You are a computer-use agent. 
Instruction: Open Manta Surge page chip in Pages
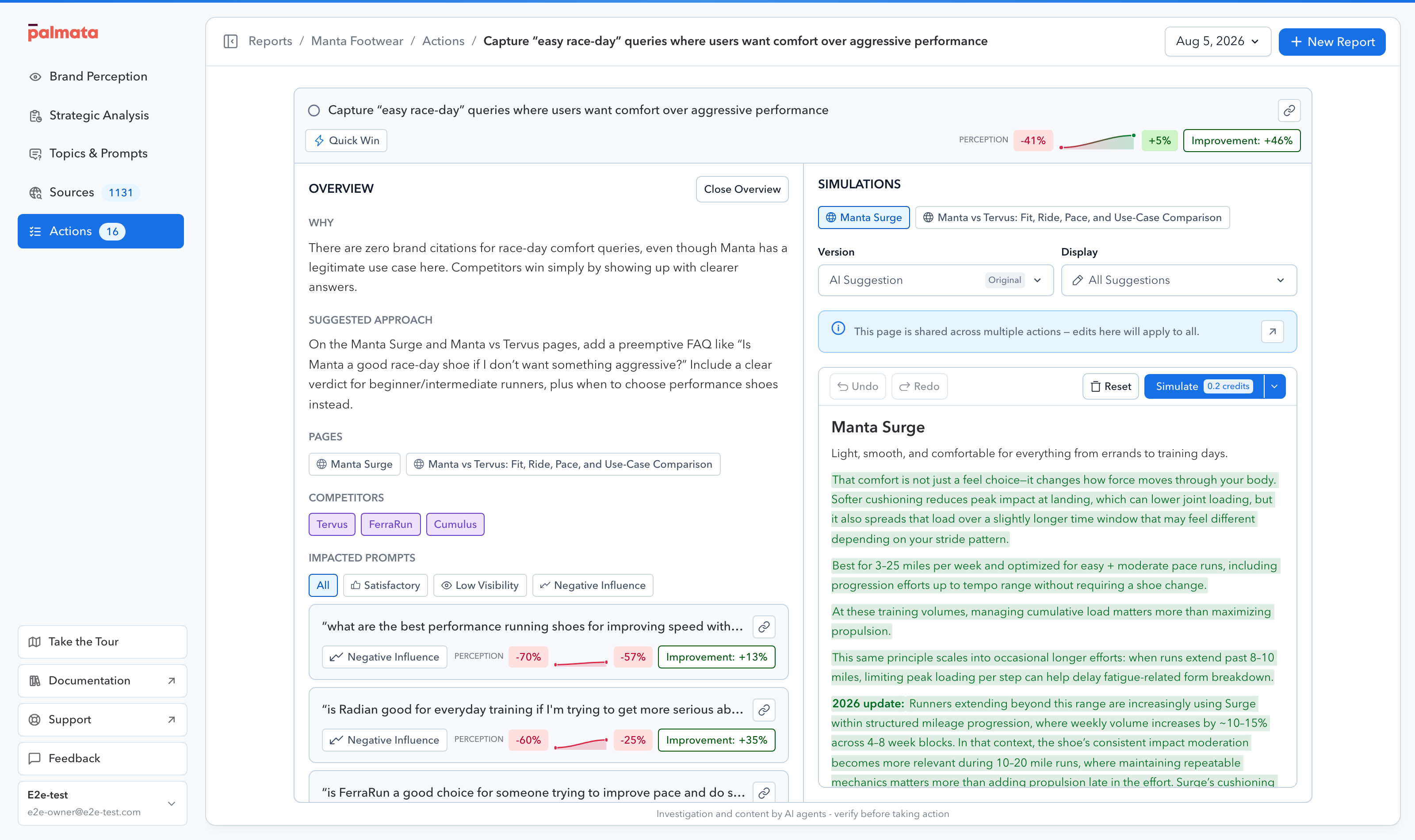(x=354, y=464)
